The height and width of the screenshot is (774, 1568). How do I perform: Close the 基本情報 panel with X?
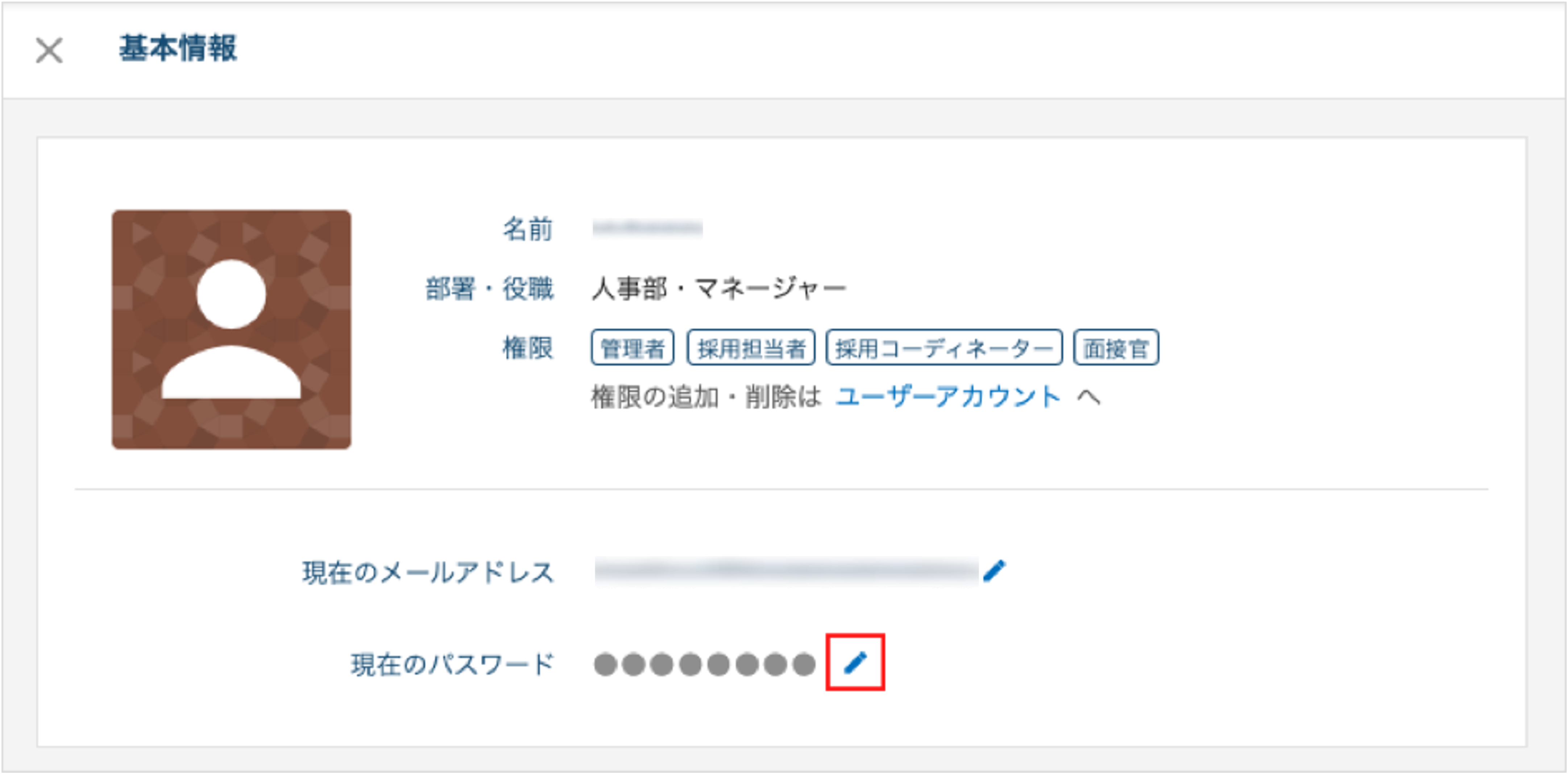[x=49, y=50]
